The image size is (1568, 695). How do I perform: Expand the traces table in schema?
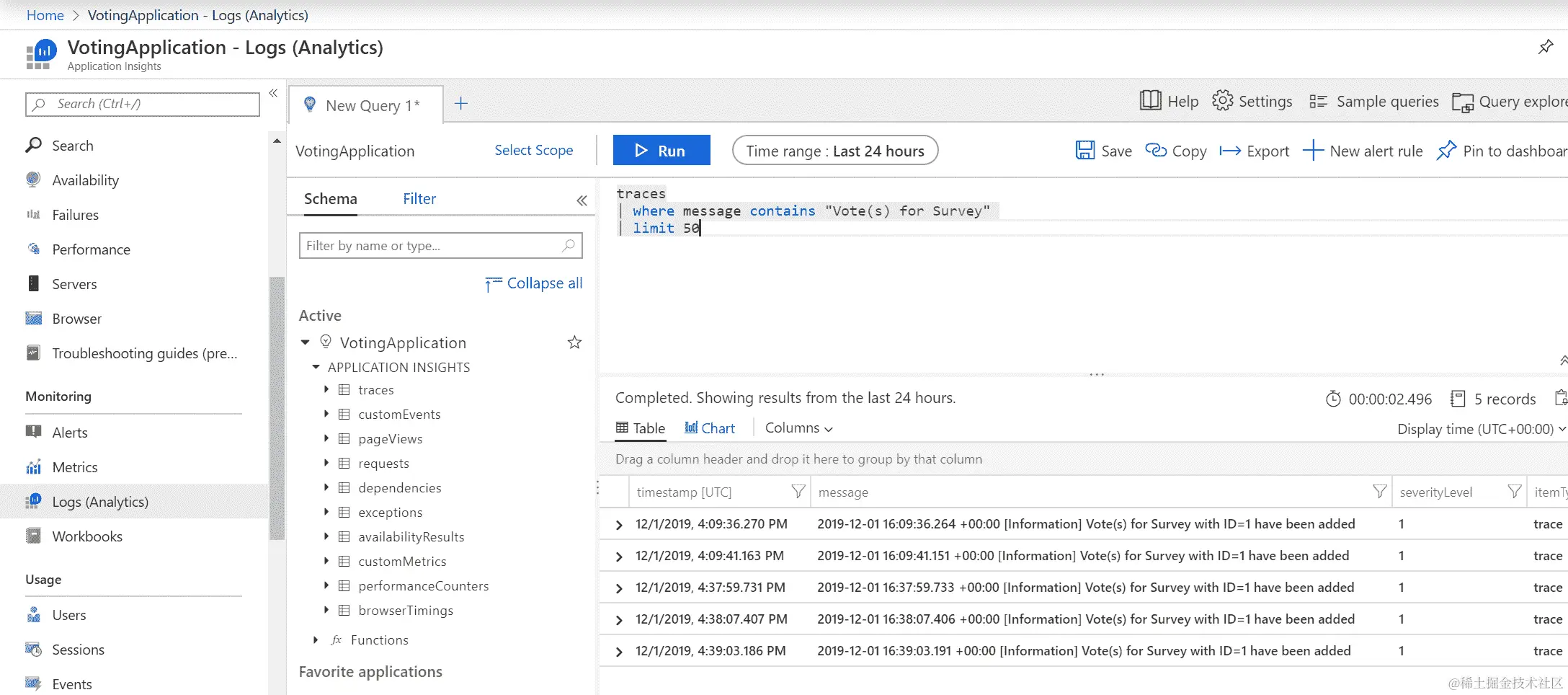tap(326, 389)
